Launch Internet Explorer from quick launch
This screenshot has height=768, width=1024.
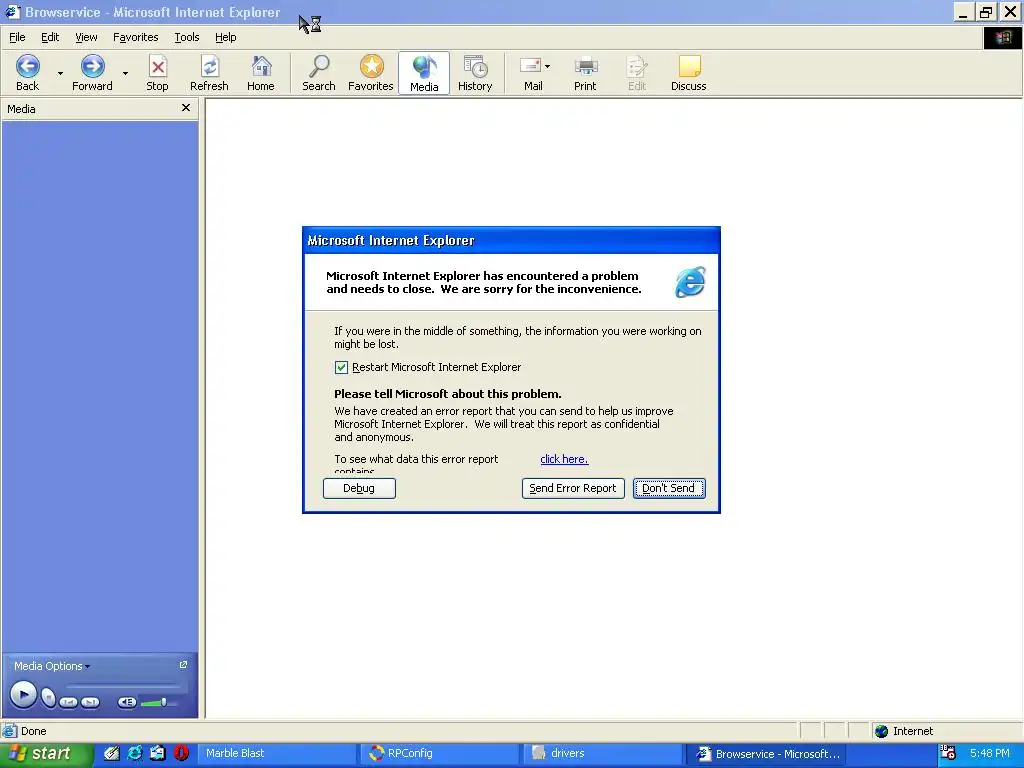point(135,754)
